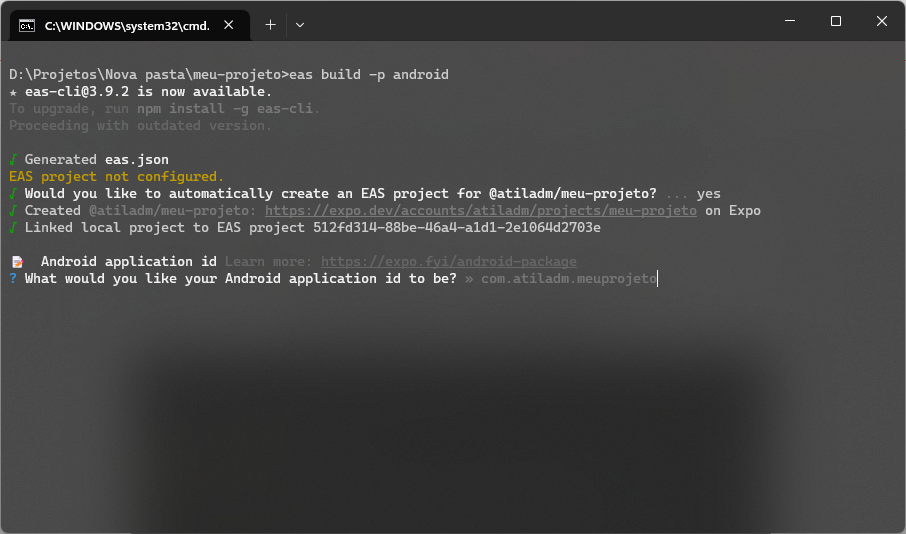Click the blue question mark prompt icon
906x534 pixels.
(x=13, y=279)
